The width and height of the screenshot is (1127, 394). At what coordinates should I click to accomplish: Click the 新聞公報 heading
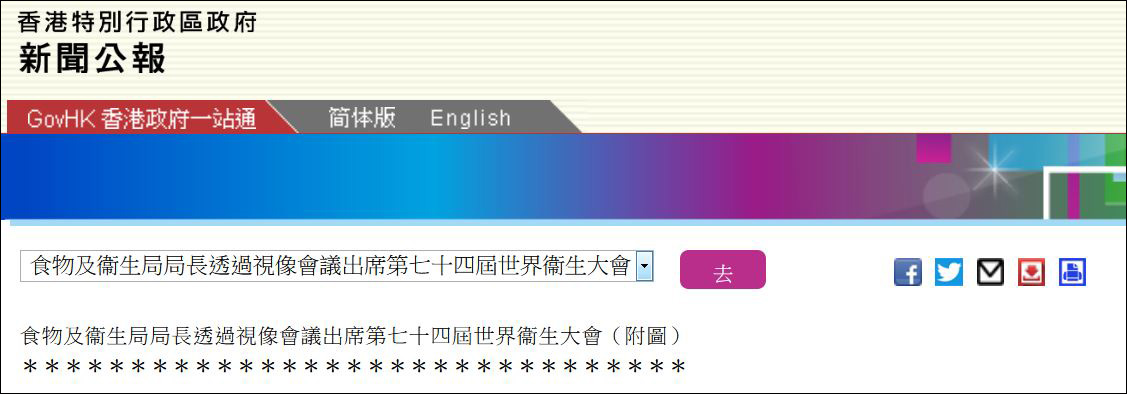pyautogui.click(x=92, y=58)
